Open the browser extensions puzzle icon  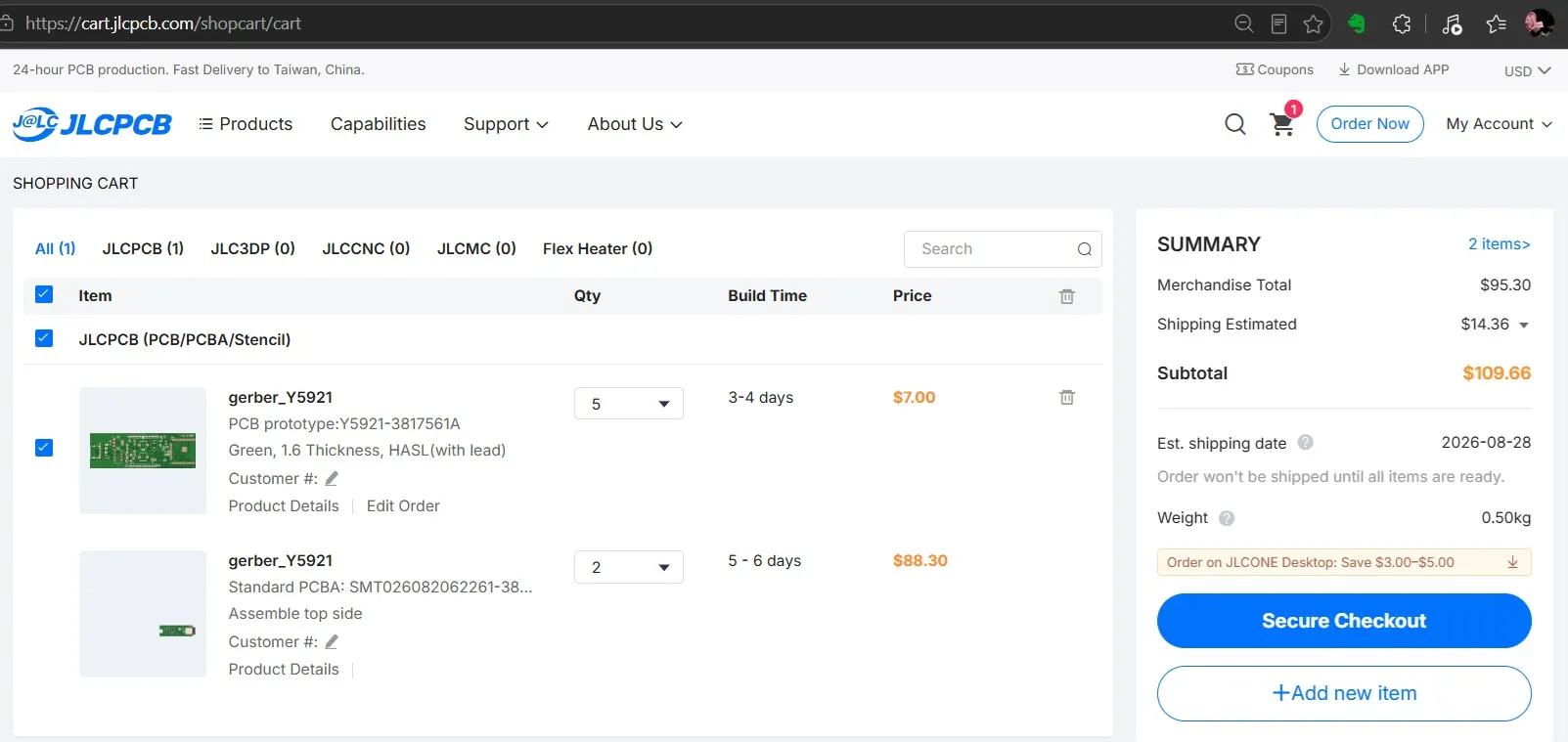pos(1402,23)
